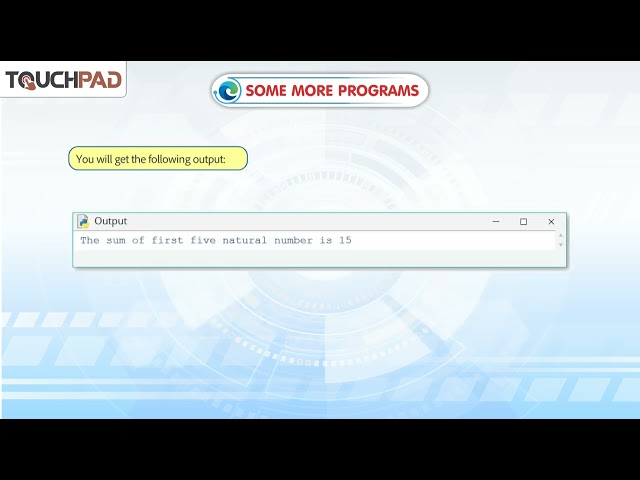Click the word 'first' in the output line

click(x=167, y=240)
